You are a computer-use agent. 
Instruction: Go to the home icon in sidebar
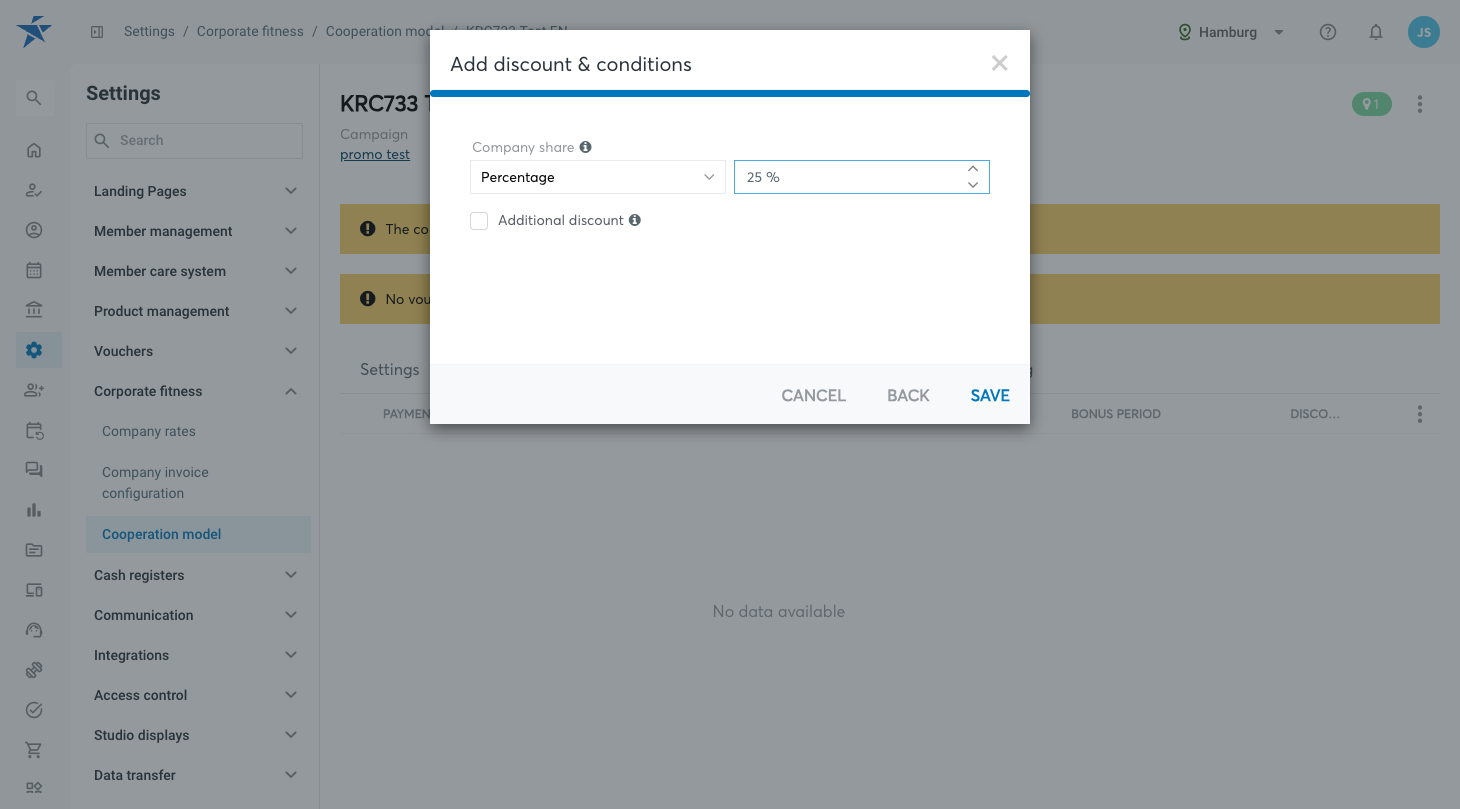[34, 151]
